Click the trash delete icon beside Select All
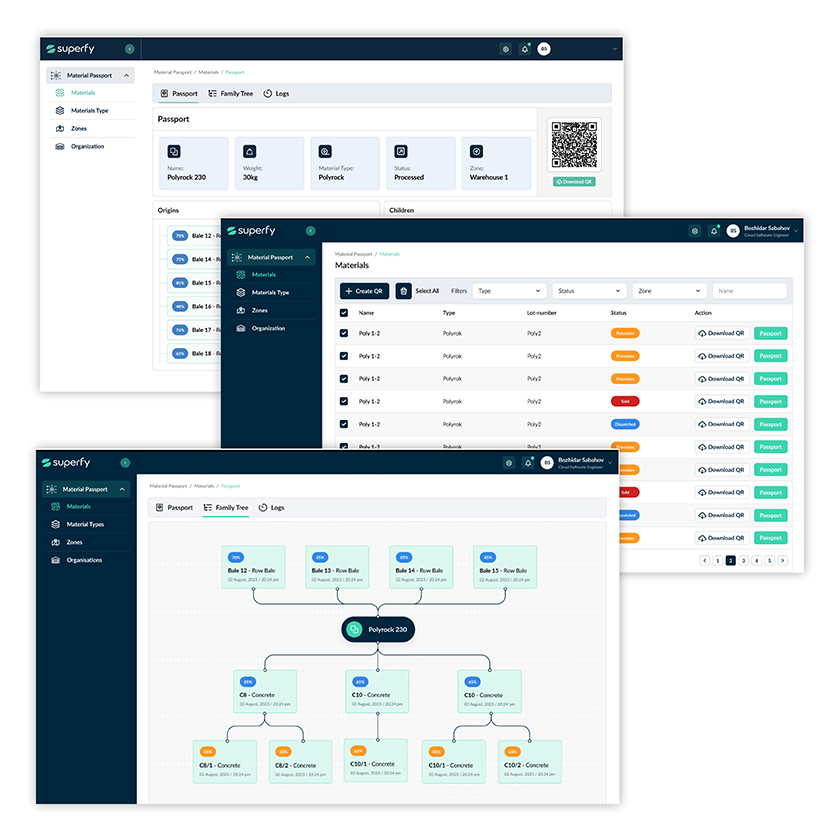Screen dimensions: 840x840 (x=403, y=291)
